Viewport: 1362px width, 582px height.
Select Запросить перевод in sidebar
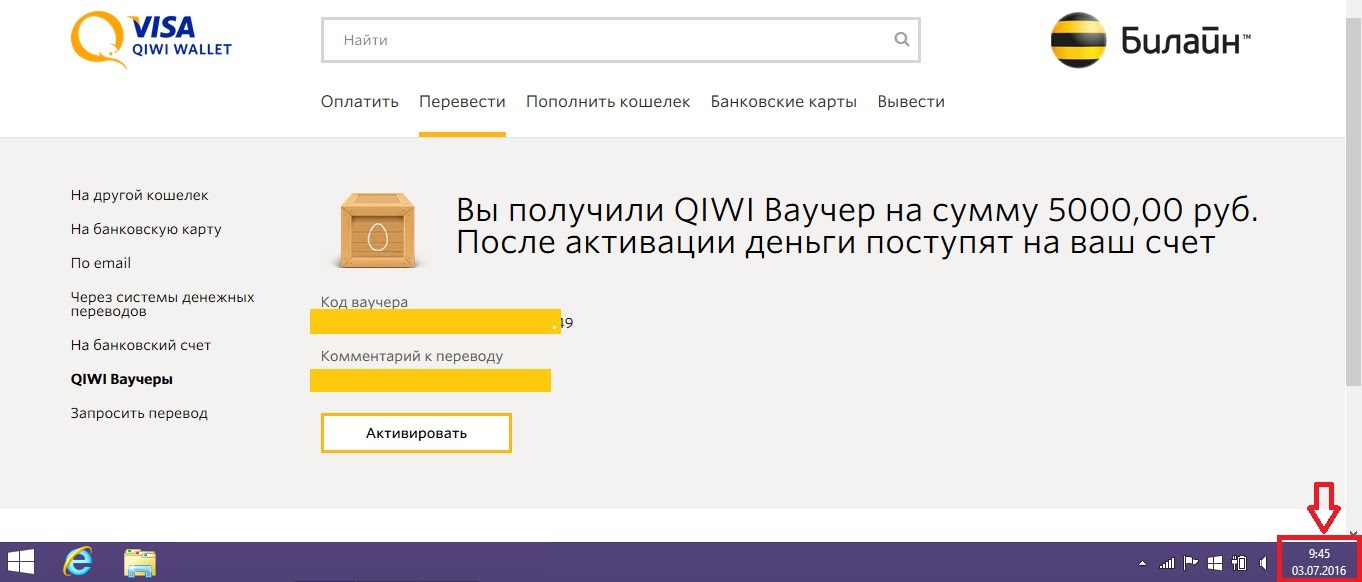click(x=139, y=414)
